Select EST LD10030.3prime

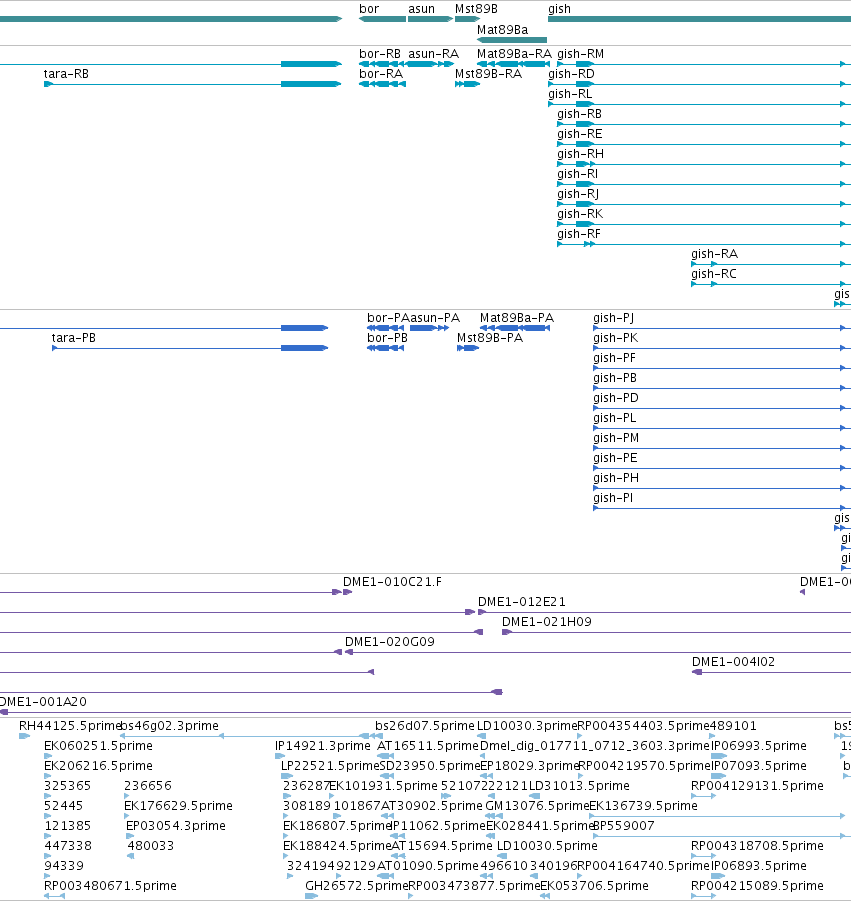(527, 726)
